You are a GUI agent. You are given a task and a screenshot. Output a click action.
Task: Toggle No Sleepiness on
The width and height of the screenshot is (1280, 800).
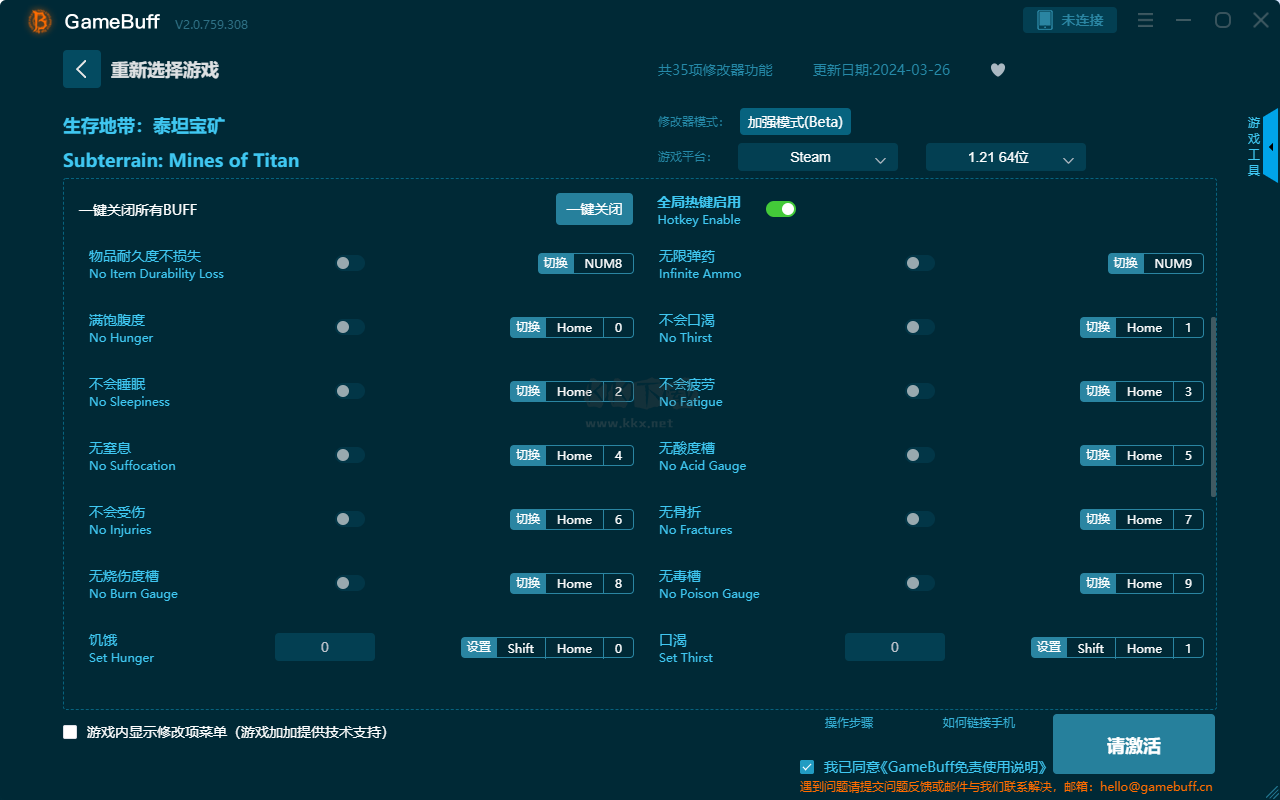pyautogui.click(x=349, y=391)
